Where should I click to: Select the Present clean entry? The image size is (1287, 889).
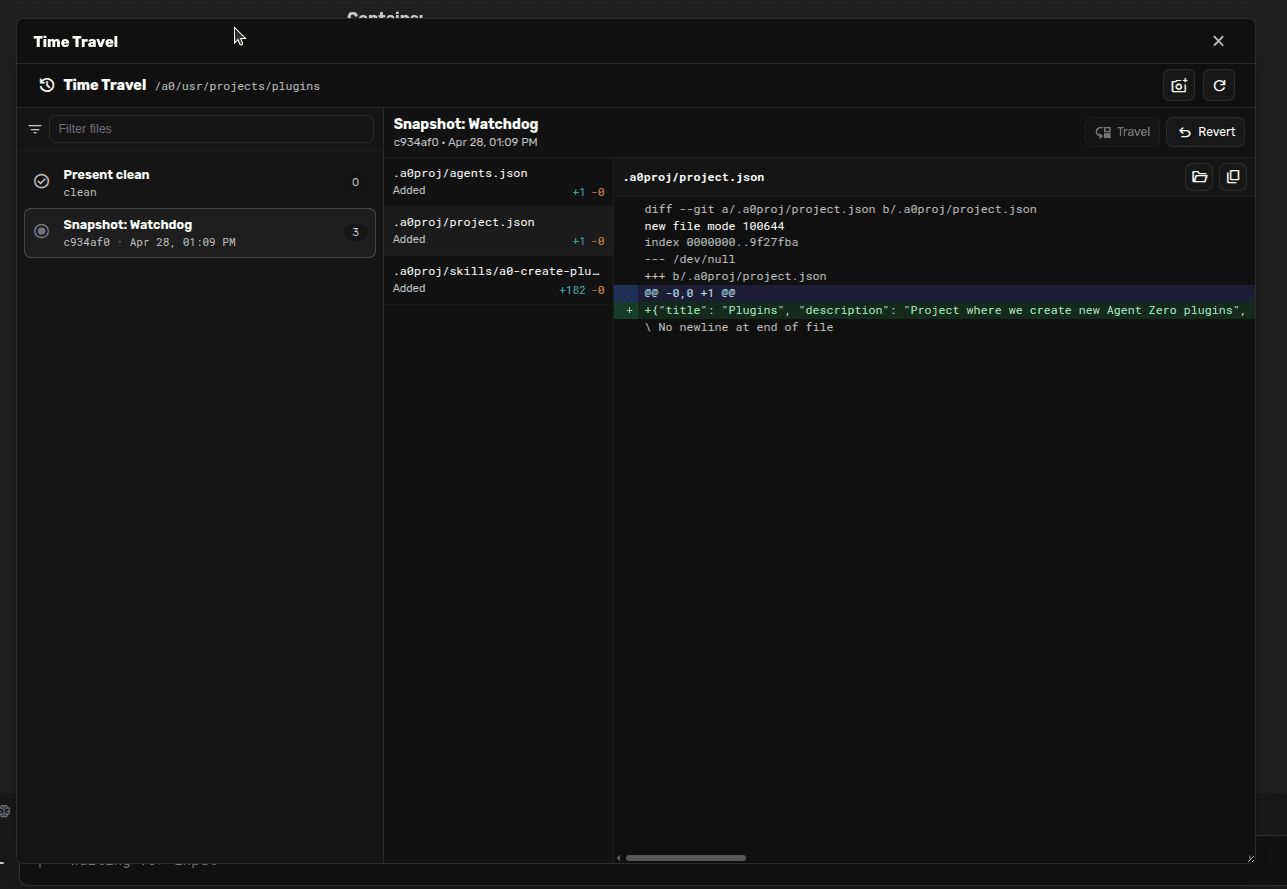click(x=200, y=182)
